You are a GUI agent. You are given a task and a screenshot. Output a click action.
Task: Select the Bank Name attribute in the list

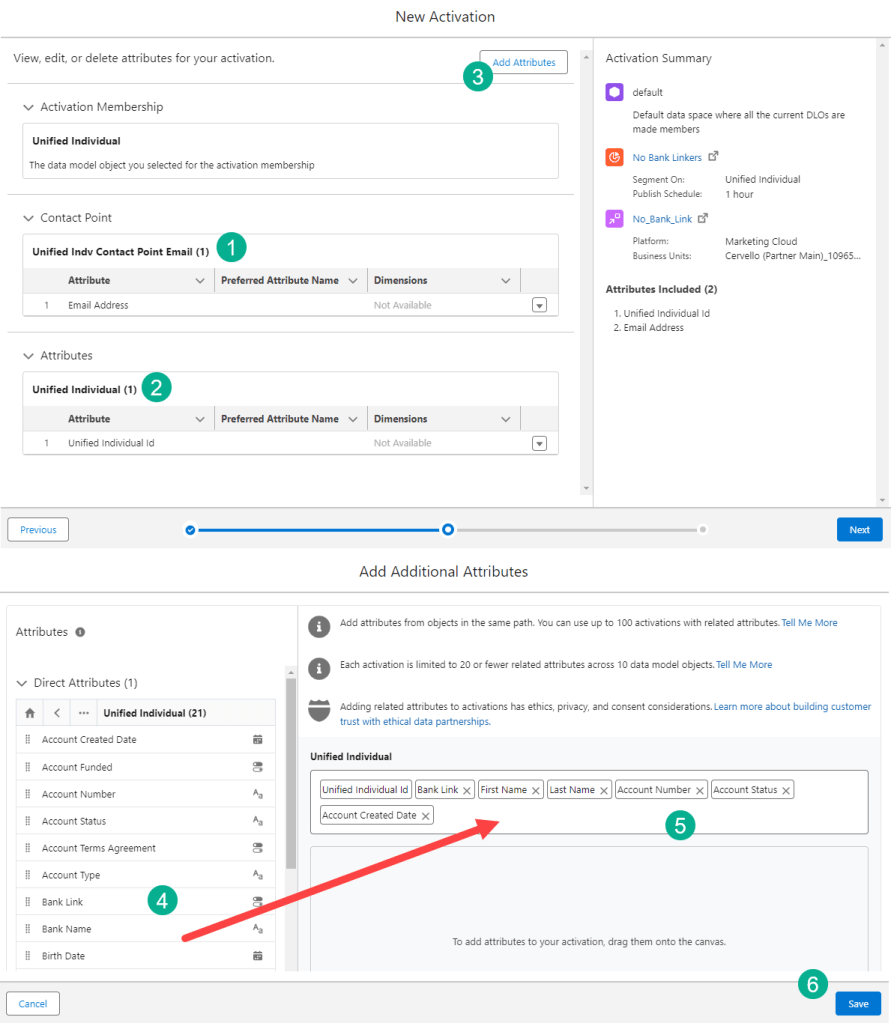tap(66, 929)
